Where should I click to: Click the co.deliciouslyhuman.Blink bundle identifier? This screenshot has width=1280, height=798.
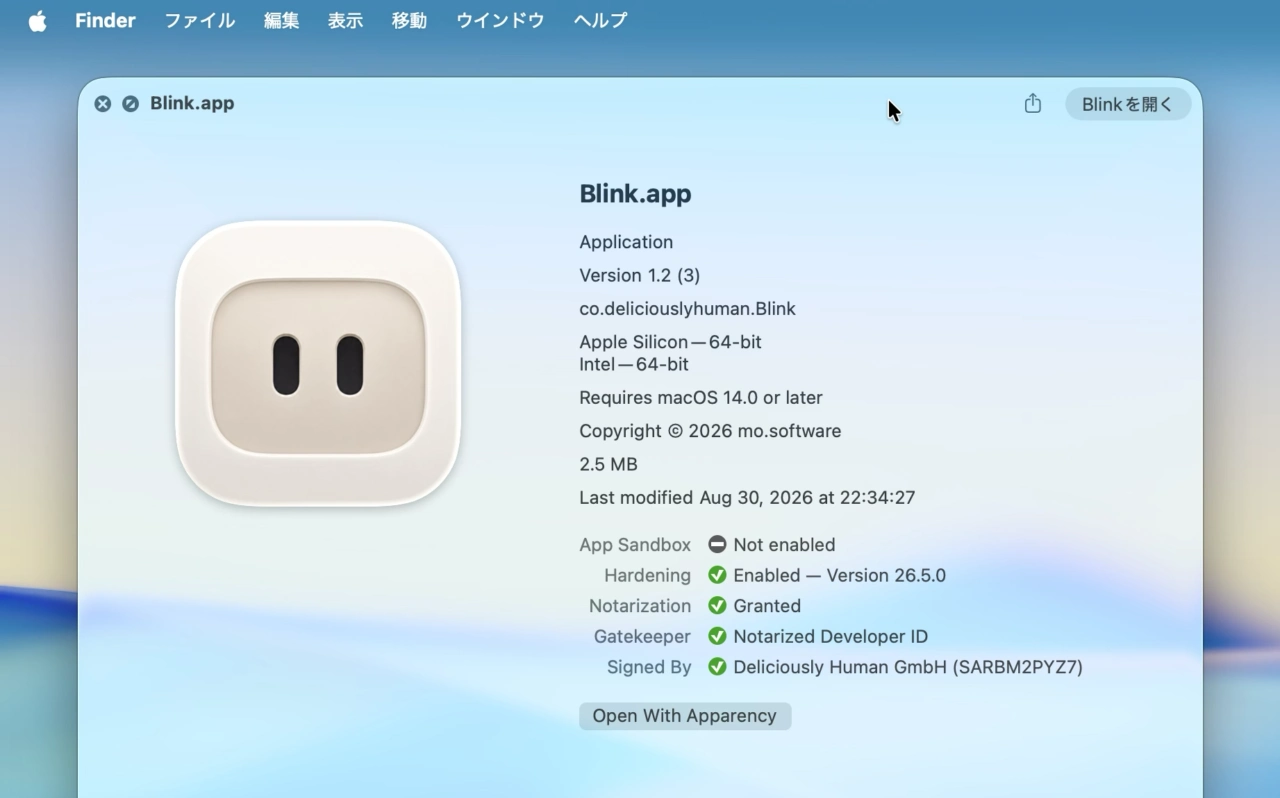[688, 309]
